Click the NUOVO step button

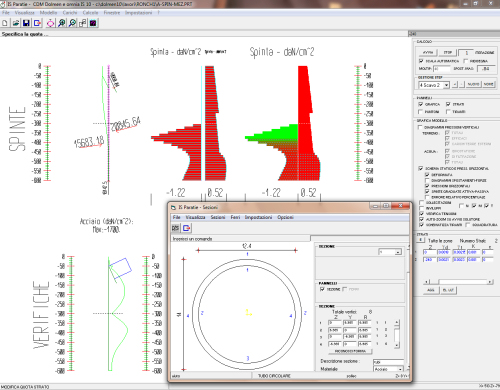(x=473, y=84)
